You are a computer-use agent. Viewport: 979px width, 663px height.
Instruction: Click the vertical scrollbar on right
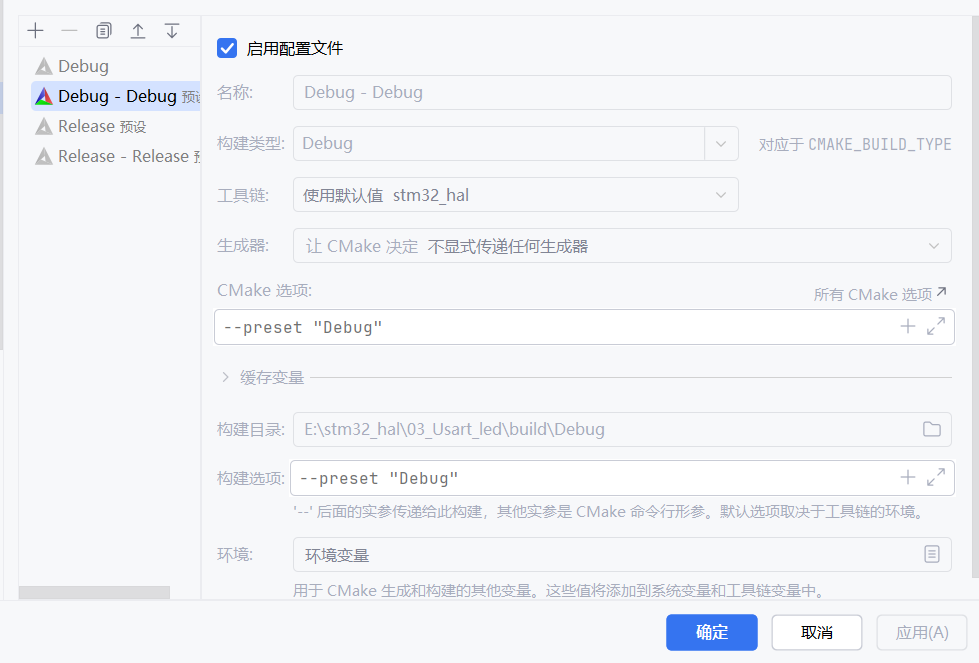975,297
